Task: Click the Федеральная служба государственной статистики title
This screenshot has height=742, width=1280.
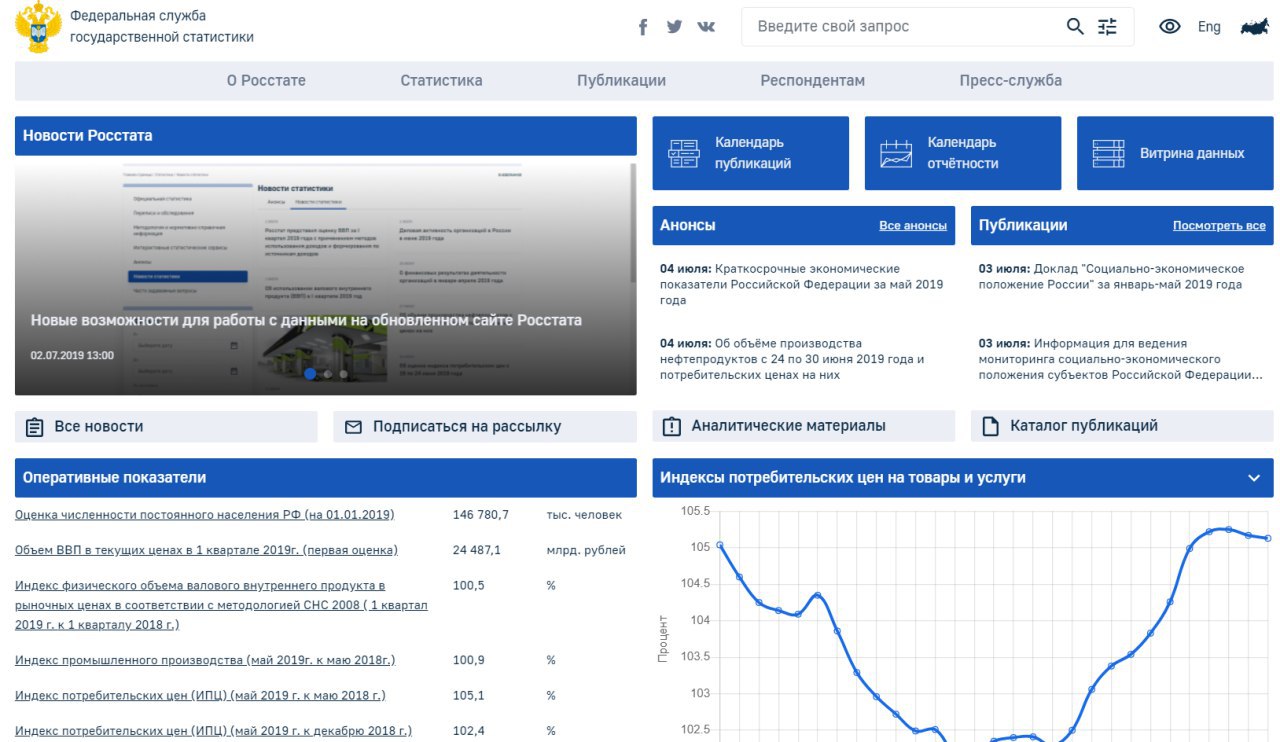Action: 162,27
